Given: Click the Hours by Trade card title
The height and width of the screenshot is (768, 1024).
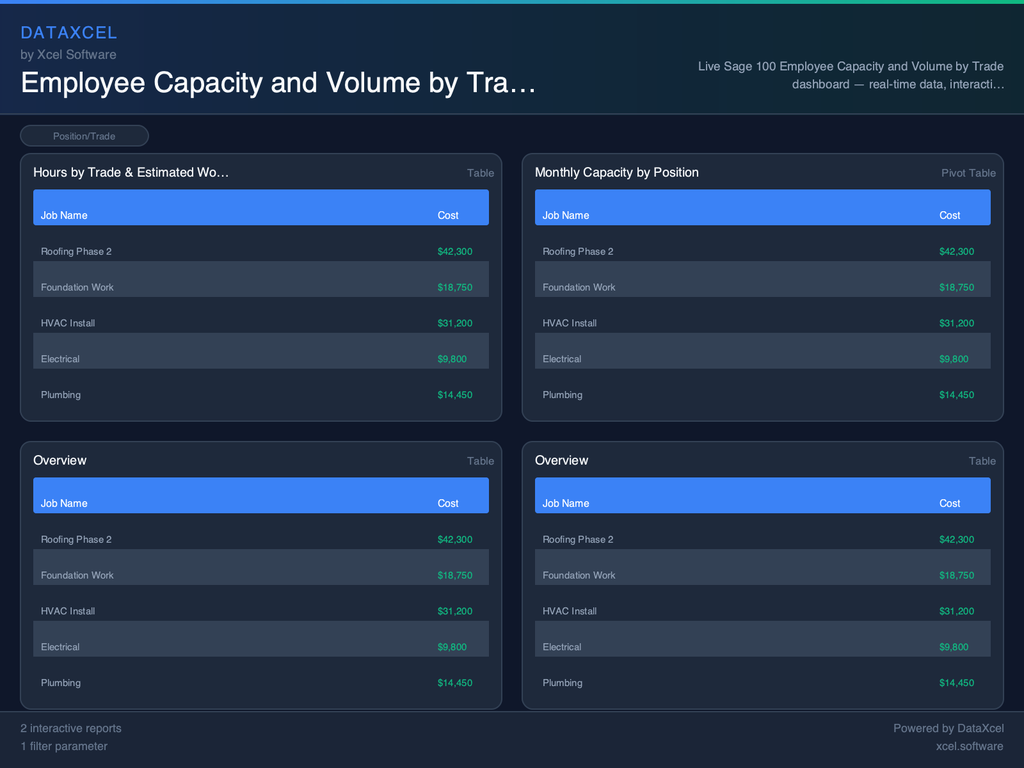Looking at the screenshot, I should [x=131, y=172].
